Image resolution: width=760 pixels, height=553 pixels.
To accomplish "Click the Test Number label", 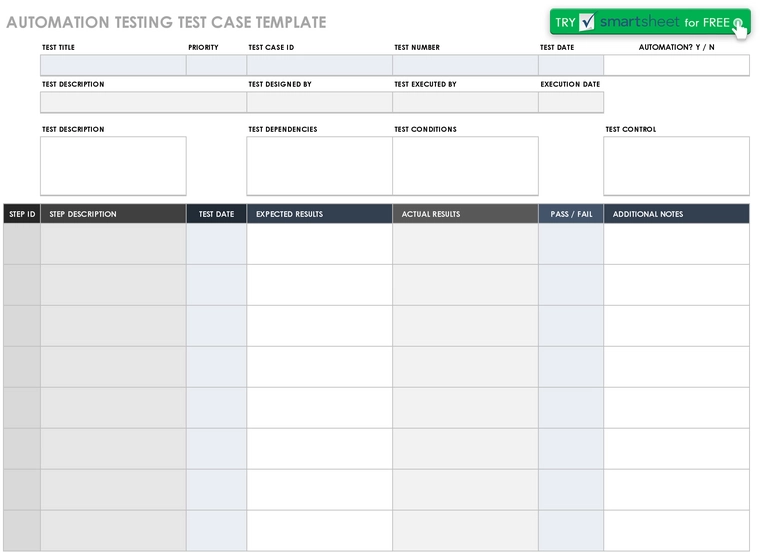I will coord(417,47).
